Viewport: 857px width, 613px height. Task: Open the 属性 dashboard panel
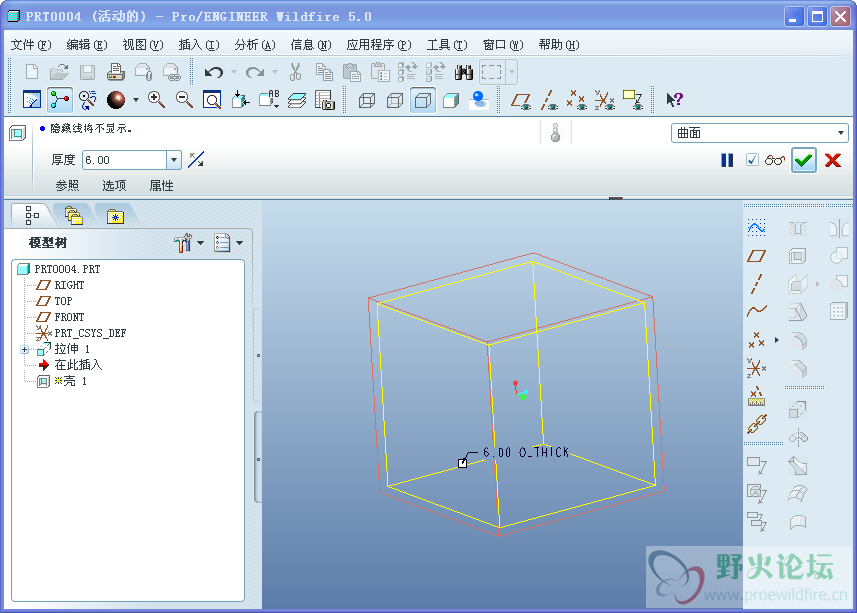coord(161,186)
